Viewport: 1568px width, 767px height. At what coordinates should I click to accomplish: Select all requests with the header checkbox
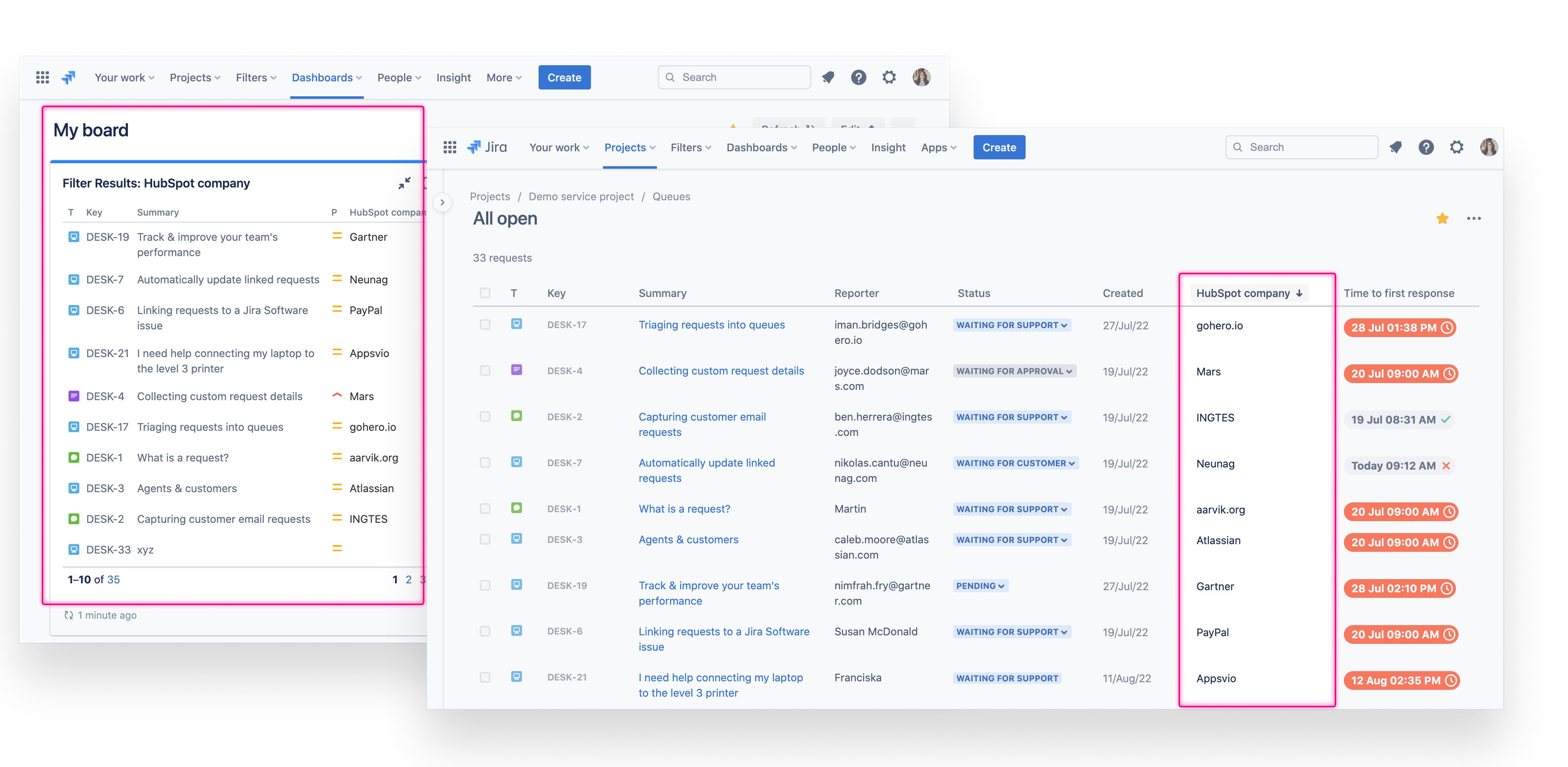click(485, 293)
